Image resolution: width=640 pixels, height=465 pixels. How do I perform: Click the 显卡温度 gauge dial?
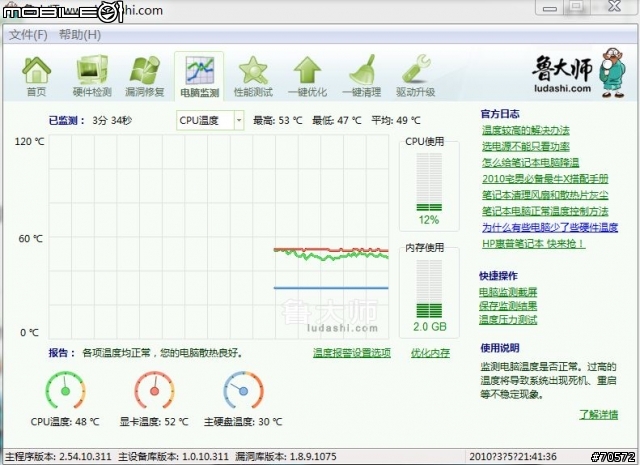coord(154,390)
